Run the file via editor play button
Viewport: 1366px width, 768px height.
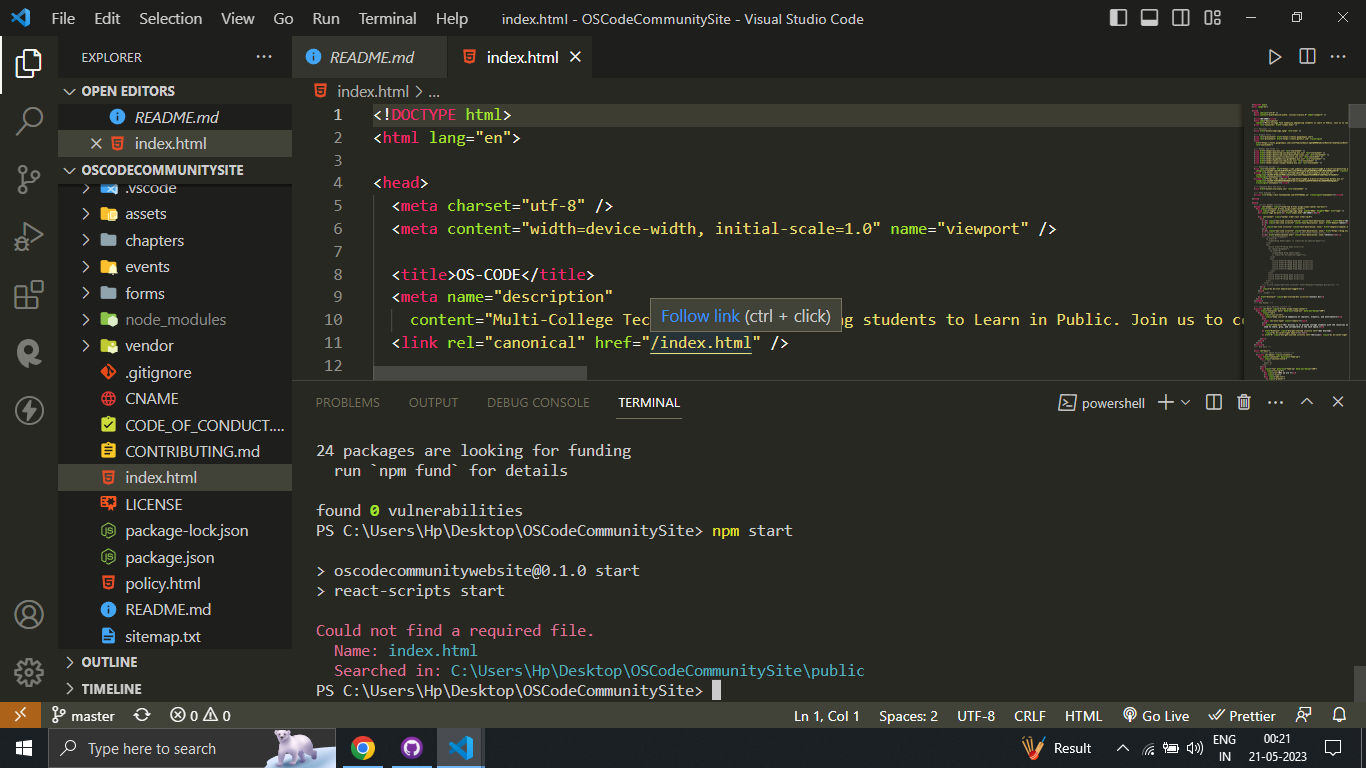tap(1275, 57)
